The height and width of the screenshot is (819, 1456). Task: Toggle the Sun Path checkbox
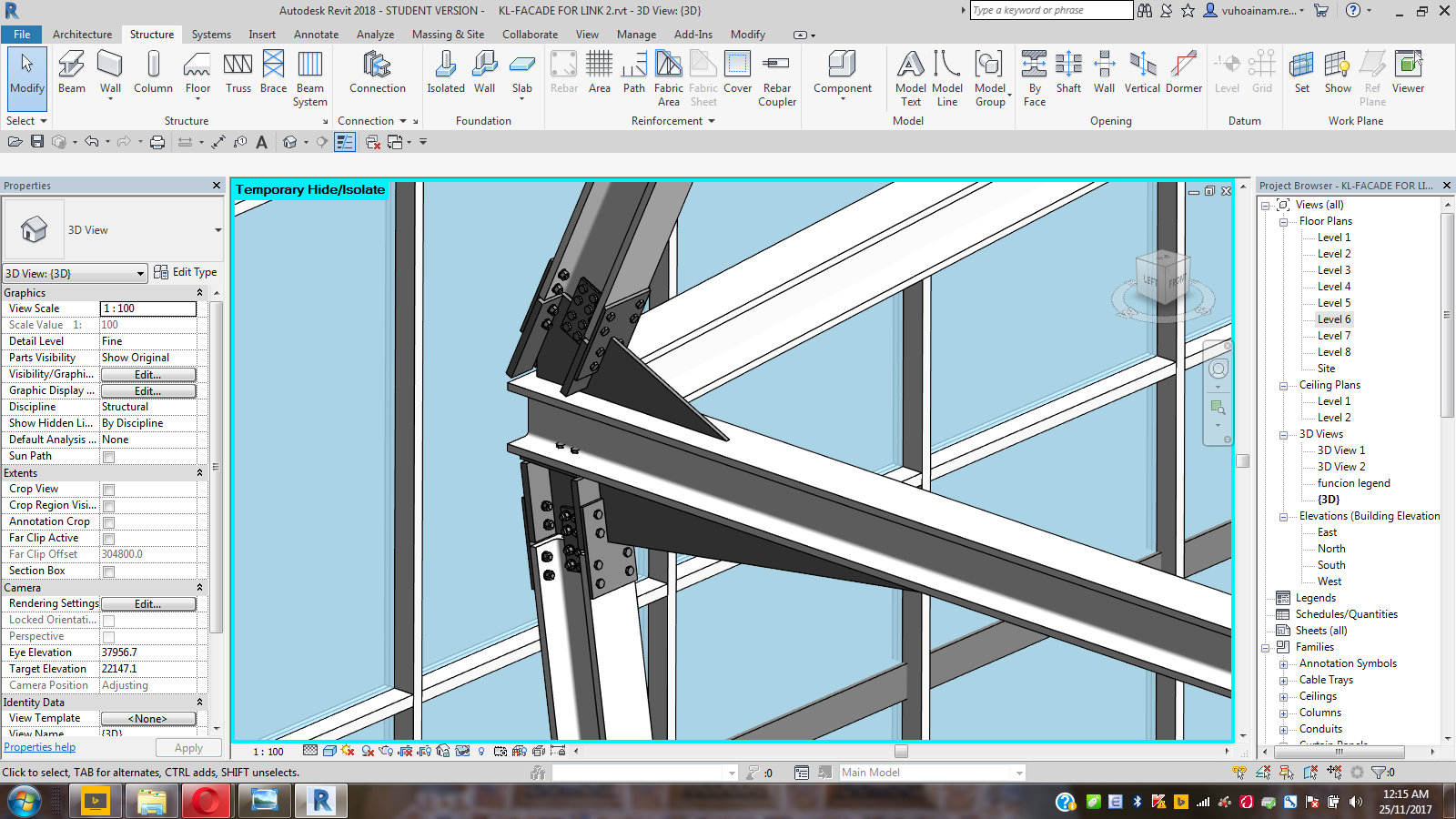point(109,457)
